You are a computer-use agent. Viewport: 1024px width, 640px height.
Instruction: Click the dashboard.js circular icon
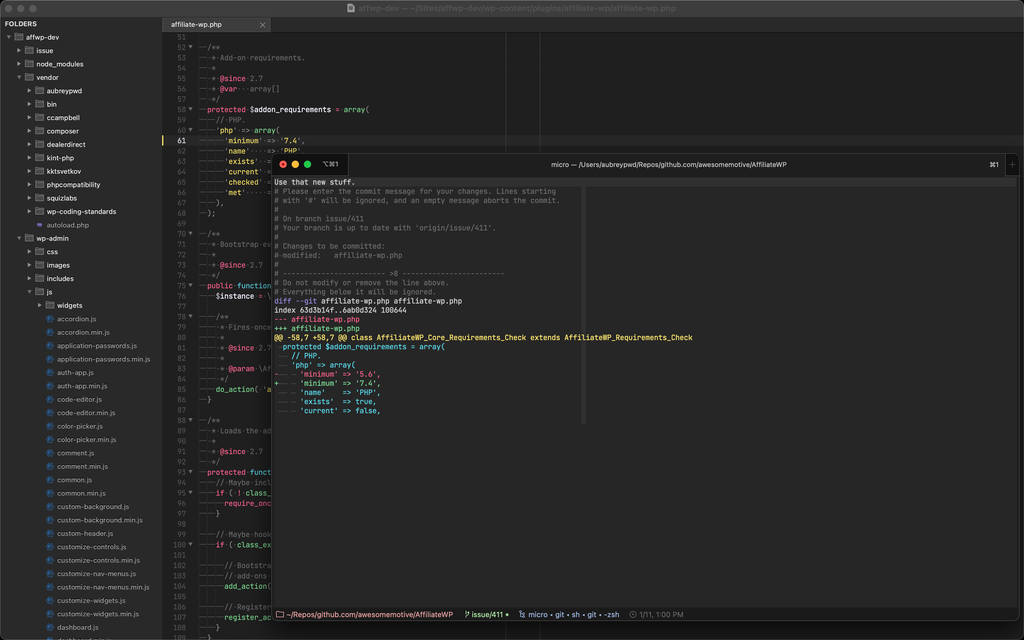[x=50, y=627]
